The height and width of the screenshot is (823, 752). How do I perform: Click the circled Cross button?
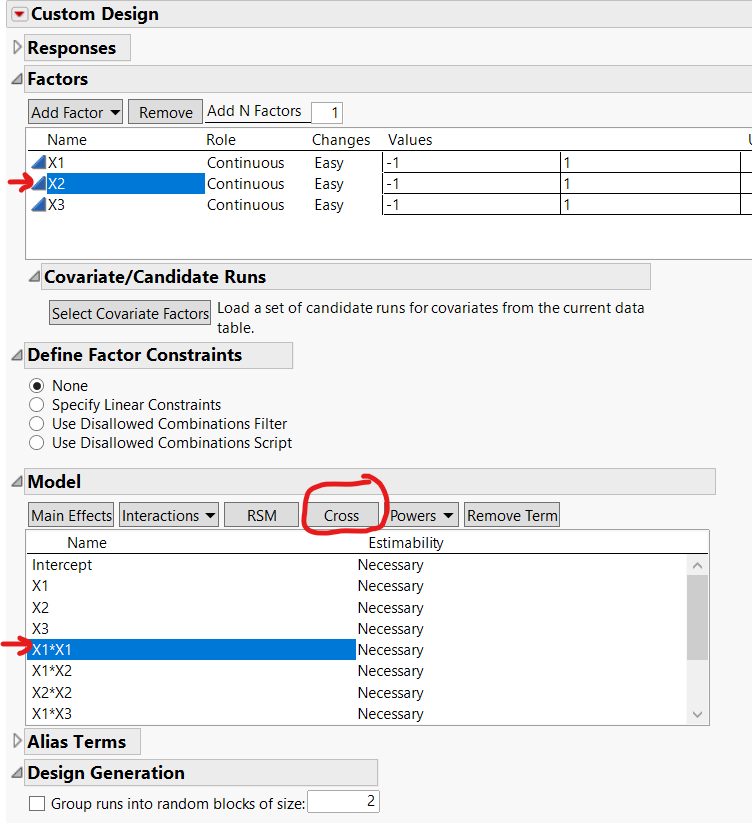[341, 514]
